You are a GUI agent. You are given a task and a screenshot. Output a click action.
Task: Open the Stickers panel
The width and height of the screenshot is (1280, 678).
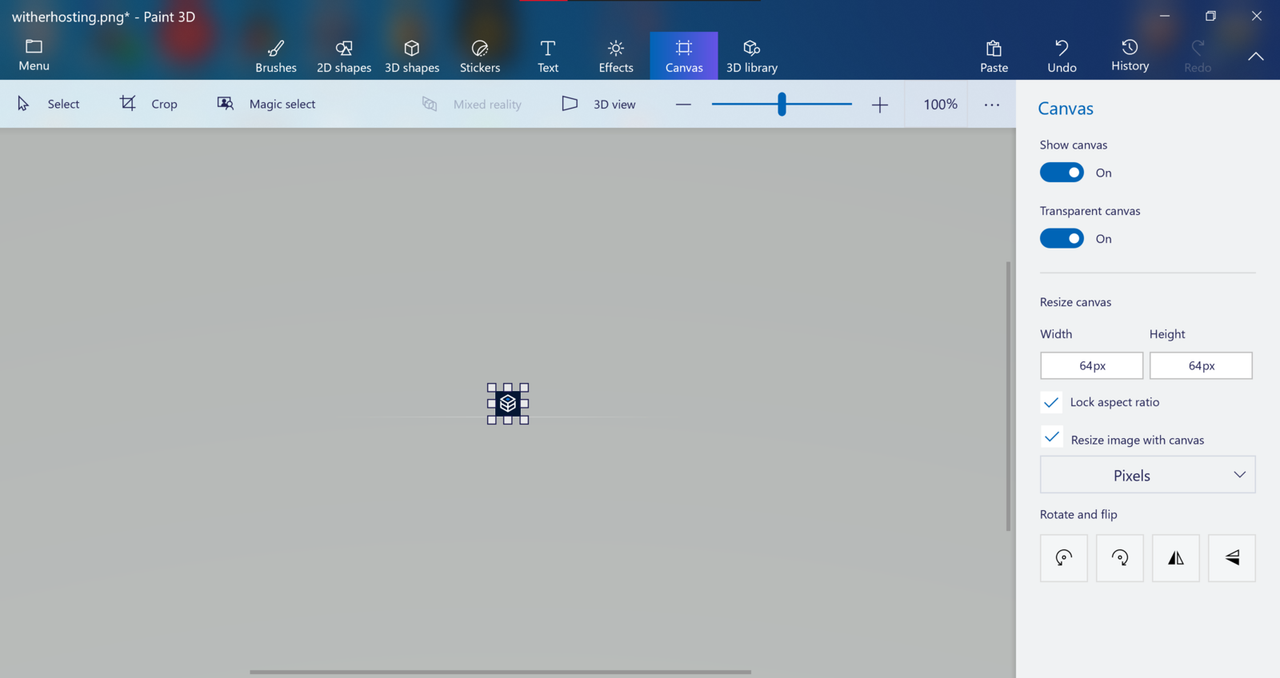point(480,56)
